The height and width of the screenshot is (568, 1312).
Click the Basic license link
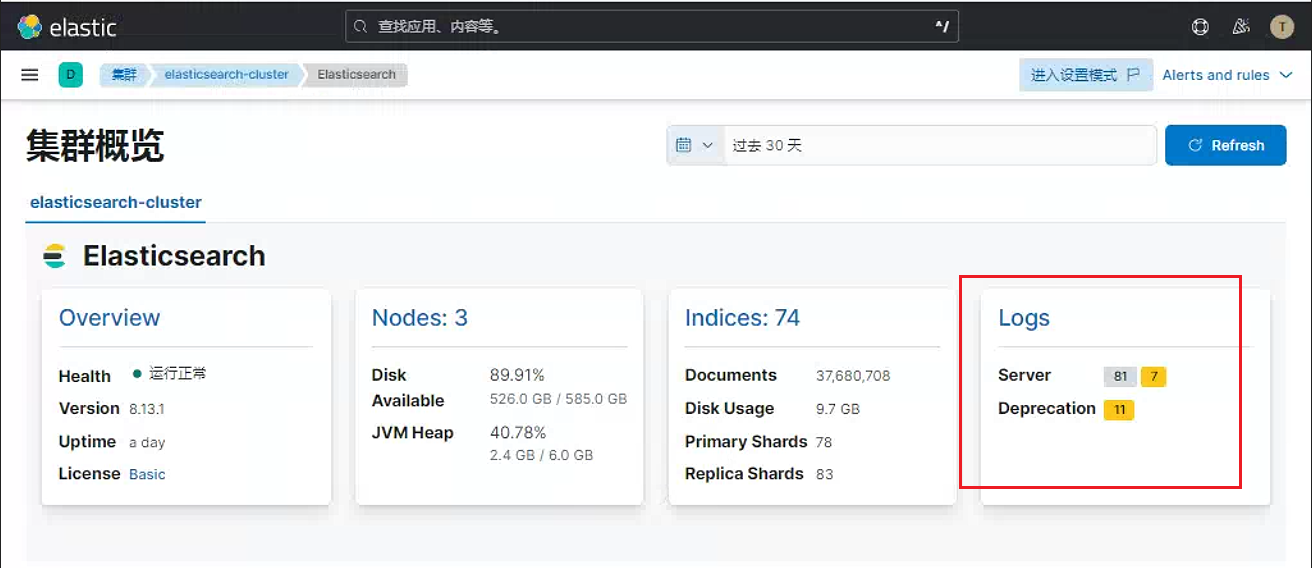point(147,474)
